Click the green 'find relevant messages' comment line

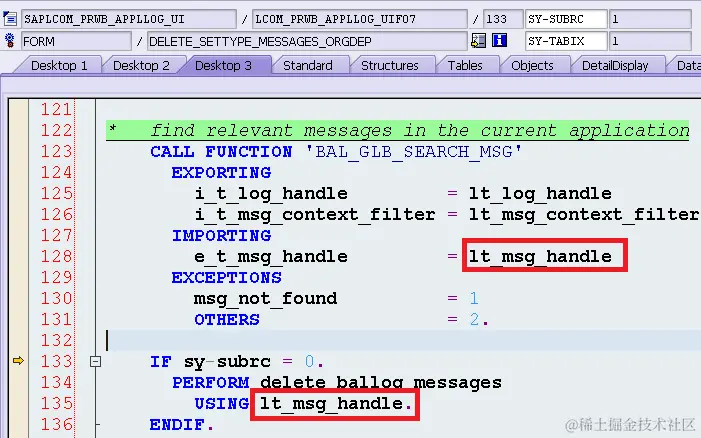(397, 130)
